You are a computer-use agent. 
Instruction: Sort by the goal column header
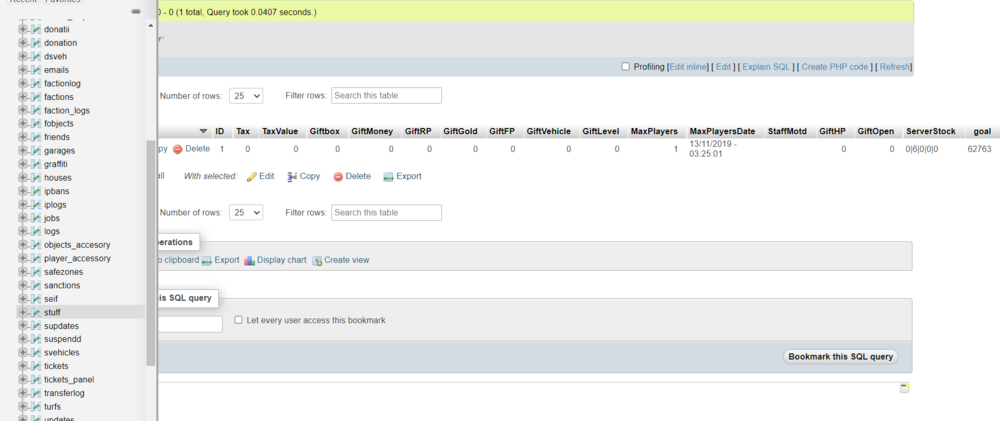(x=983, y=131)
